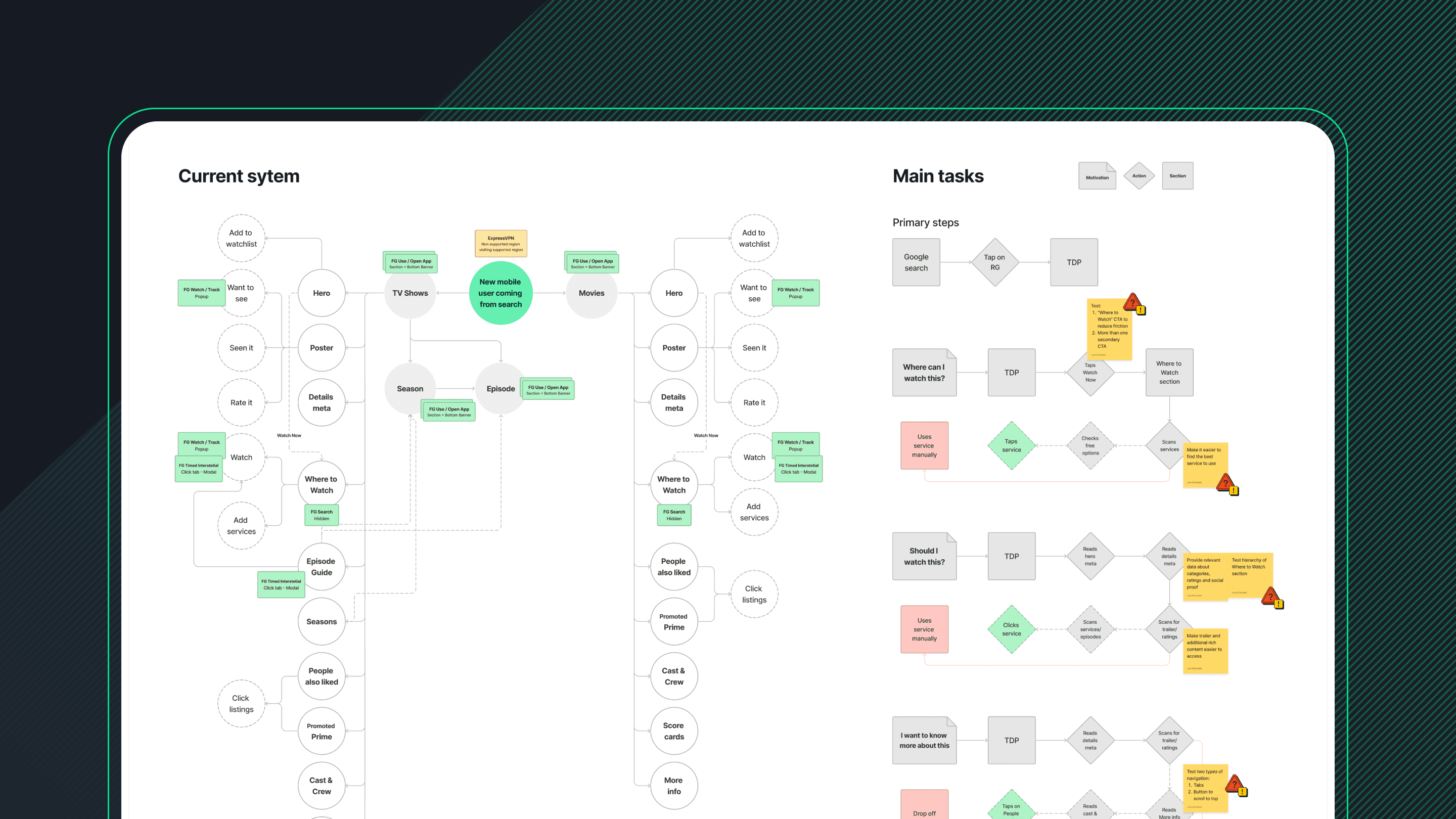Click warning icon on 'Make it easier' note

(x=1227, y=484)
